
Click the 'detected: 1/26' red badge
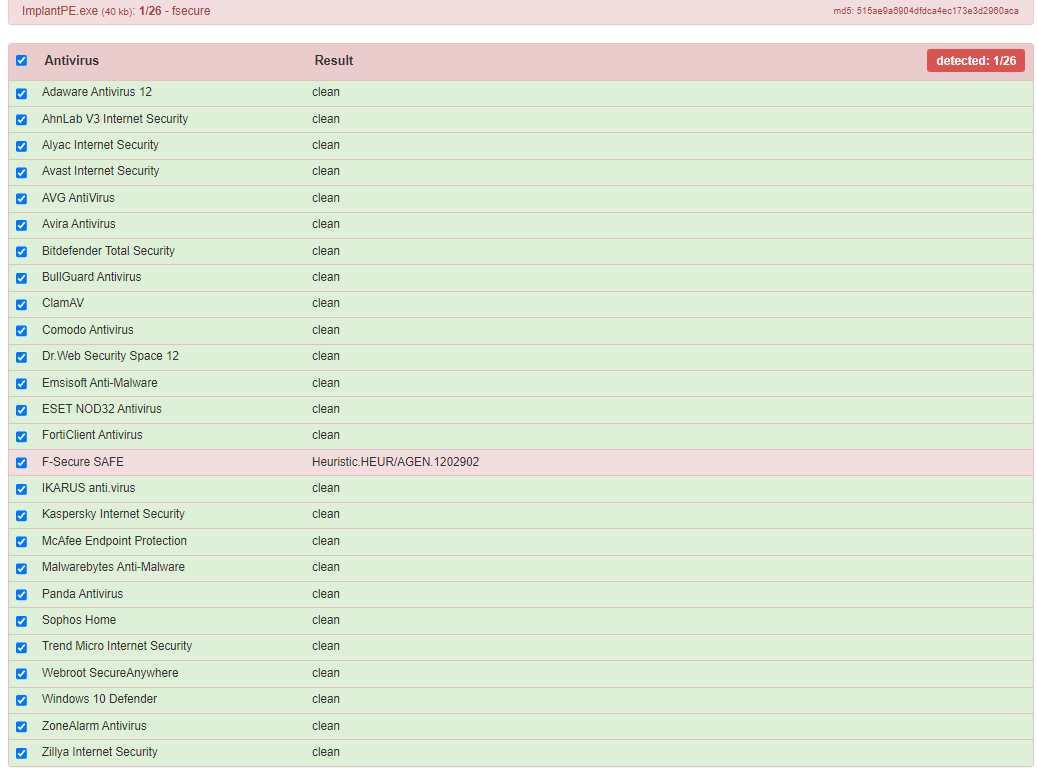[x=975, y=60]
